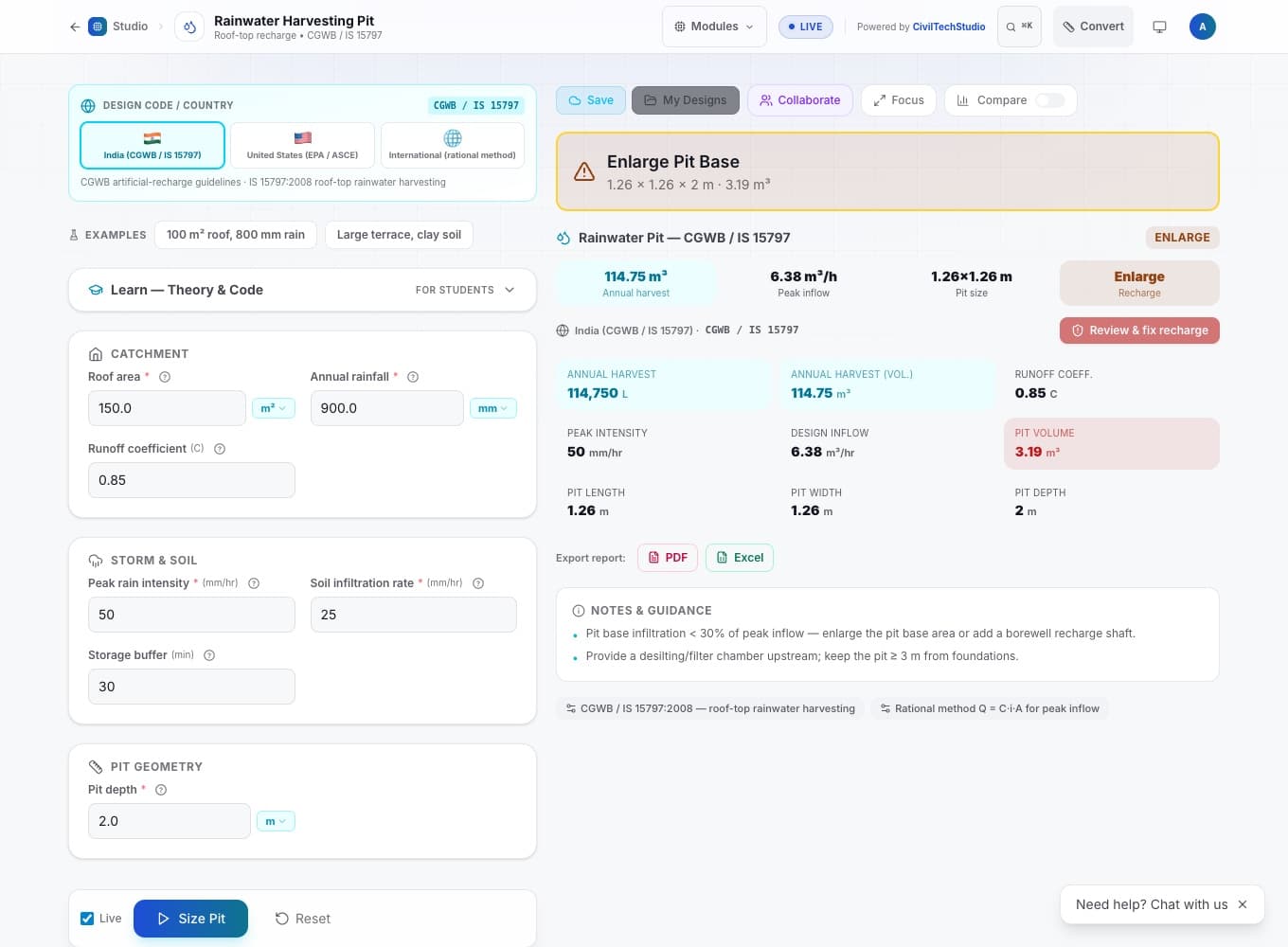Export report as Excel
The height and width of the screenshot is (947, 1288).
point(740,558)
